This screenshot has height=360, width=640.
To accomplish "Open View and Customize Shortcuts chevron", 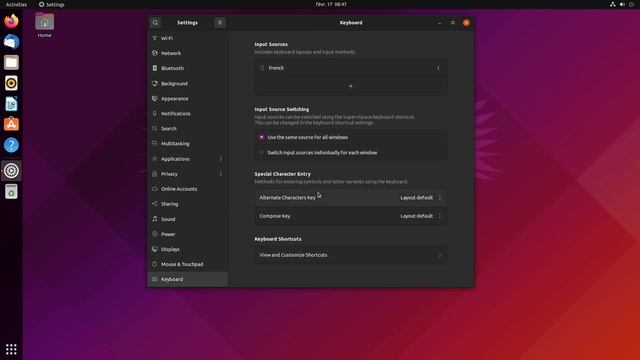I will 440,255.
